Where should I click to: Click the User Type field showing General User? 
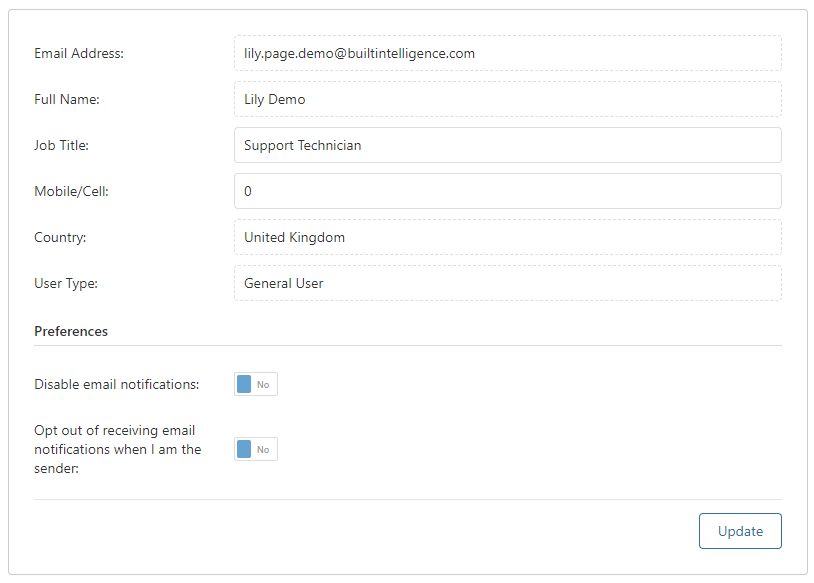tap(508, 283)
